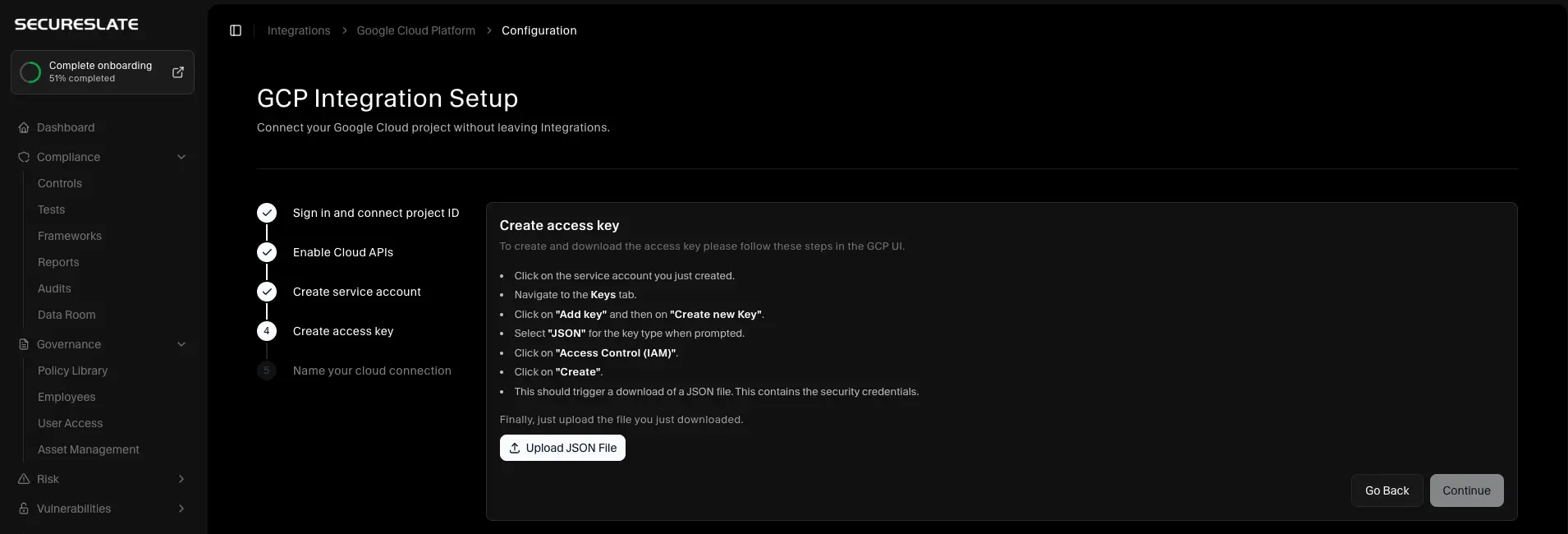Click the 'Access Control (IAM)' instruction line
Image resolution: width=1568 pixels, height=534 pixels.
pyautogui.click(x=596, y=353)
